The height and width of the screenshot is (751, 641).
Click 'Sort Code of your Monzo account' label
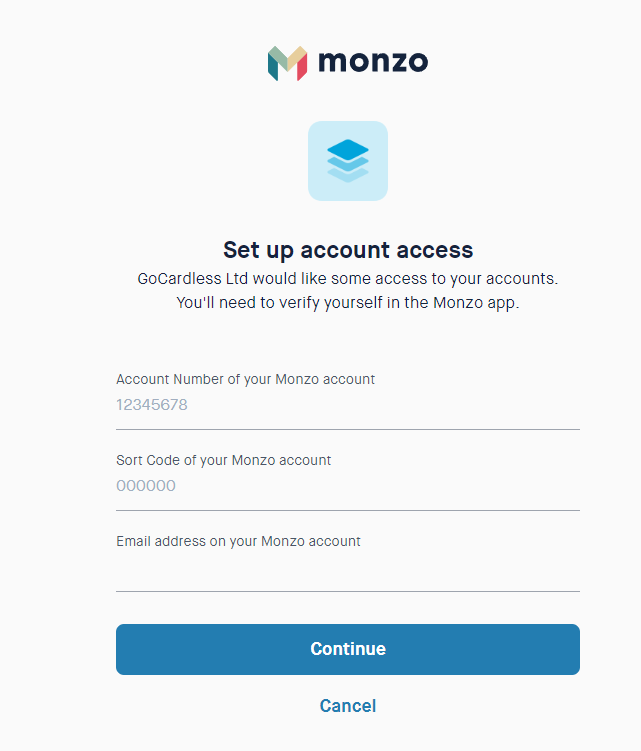(223, 460)
